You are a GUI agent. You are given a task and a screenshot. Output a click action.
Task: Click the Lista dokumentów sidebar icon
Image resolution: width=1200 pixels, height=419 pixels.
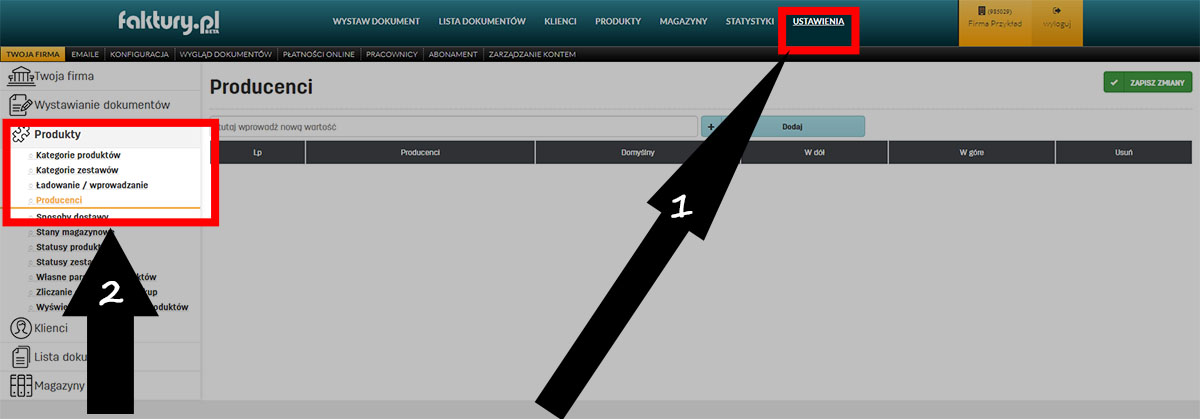[19, 357]
